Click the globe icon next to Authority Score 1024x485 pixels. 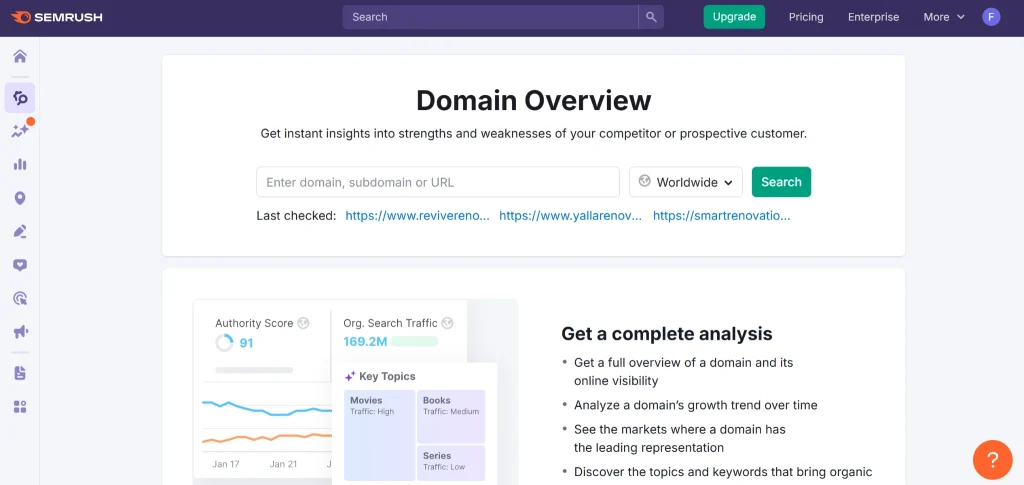click(303, 322)
